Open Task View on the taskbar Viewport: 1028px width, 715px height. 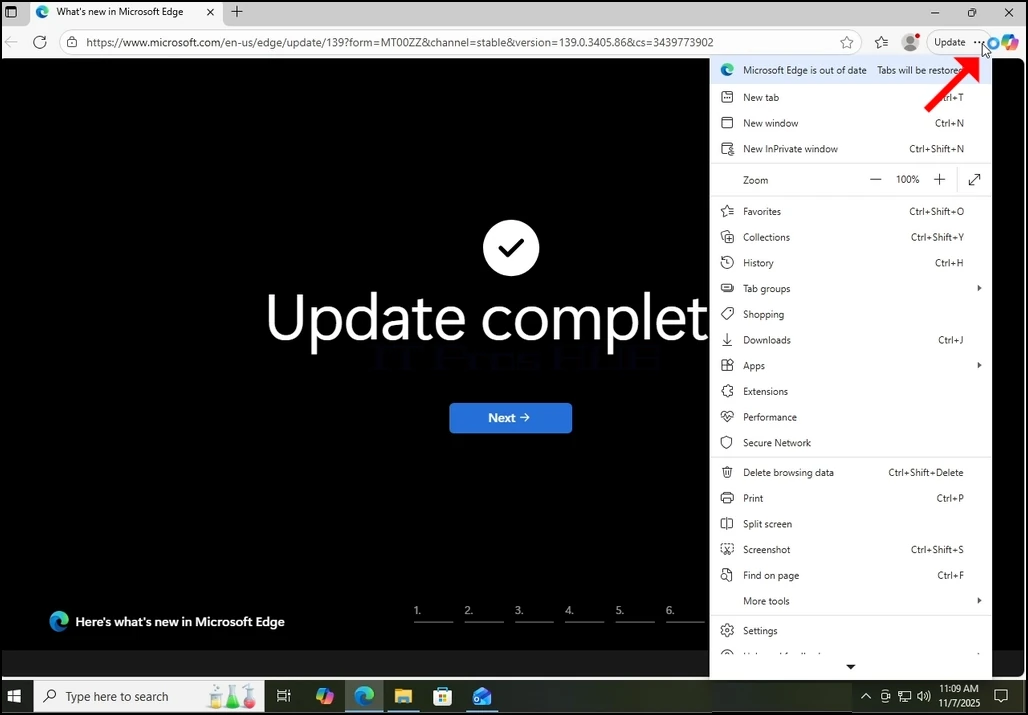tap(283, 696)
